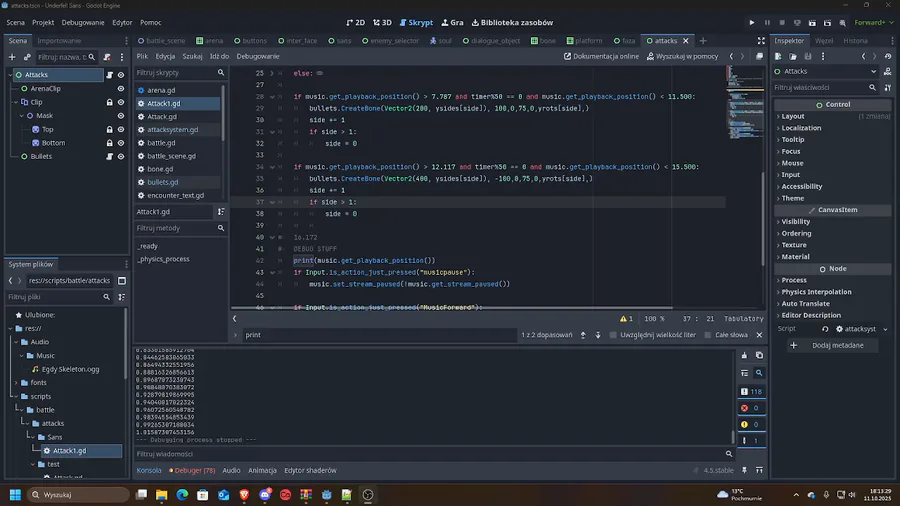900x506 pixels.
Task: Revert Script property reset icon
Action: point(825,329)
